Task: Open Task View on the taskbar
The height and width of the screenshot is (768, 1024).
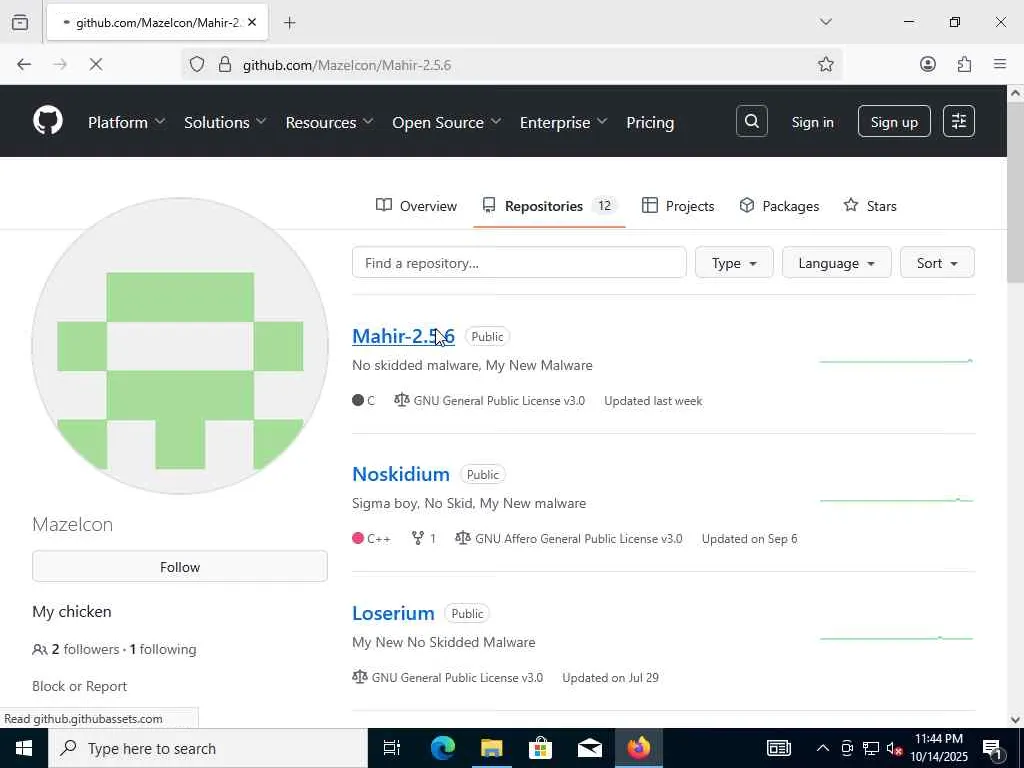Action: [392, 748]
